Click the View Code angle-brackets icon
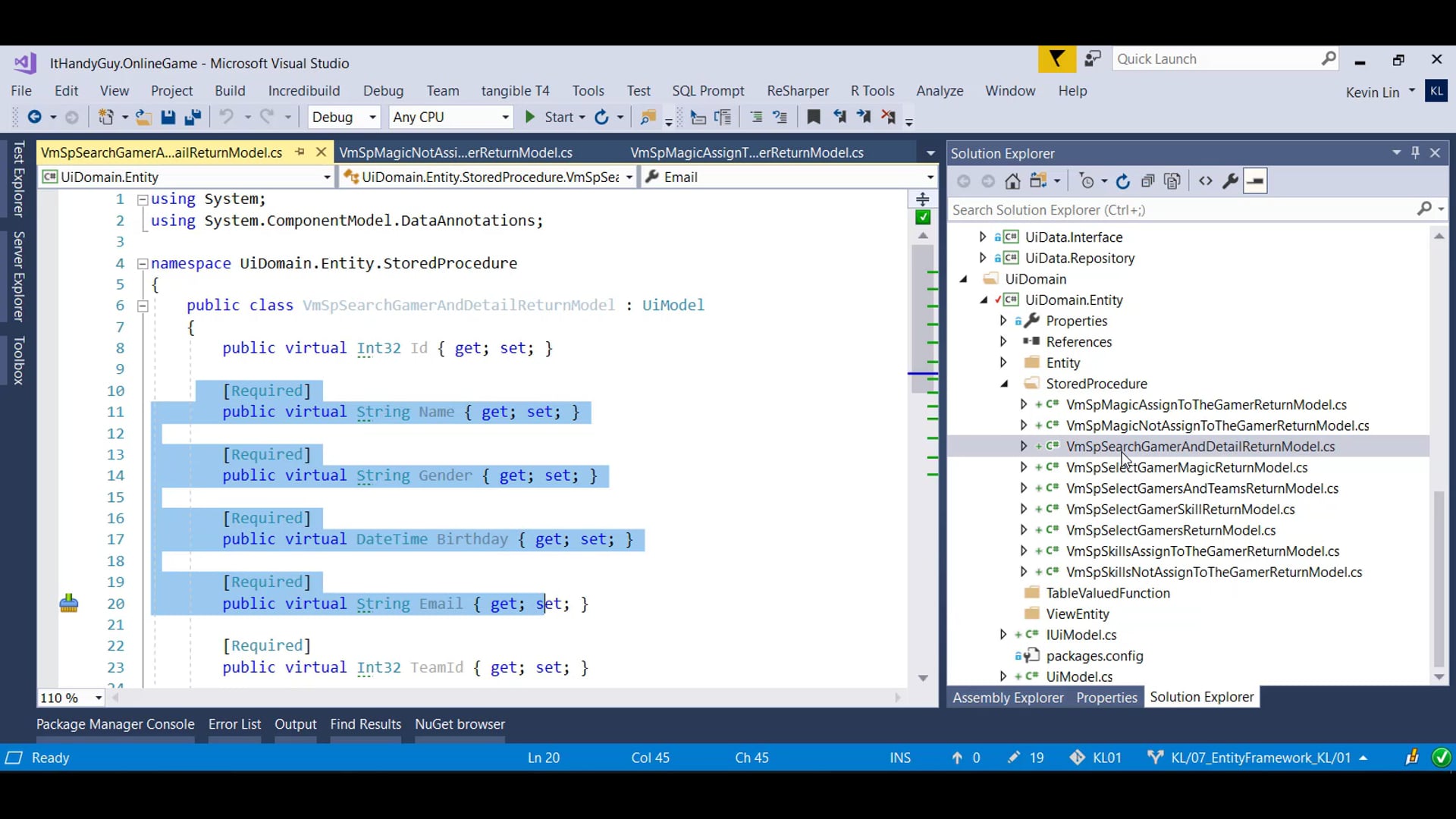The image size is (1456, 819). point(1205,181)
